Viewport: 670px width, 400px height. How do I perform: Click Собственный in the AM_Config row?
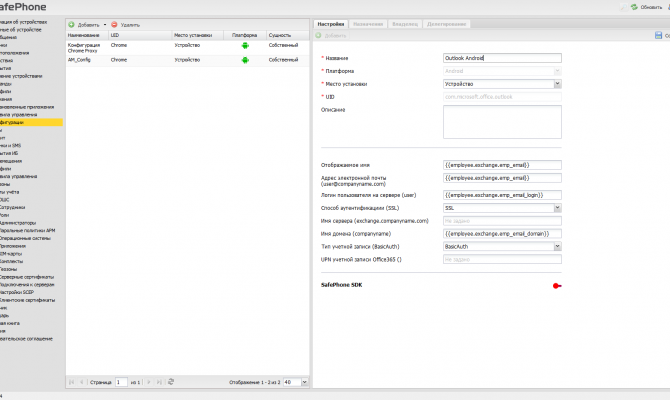pyautogui.click(x=283, y=60)
